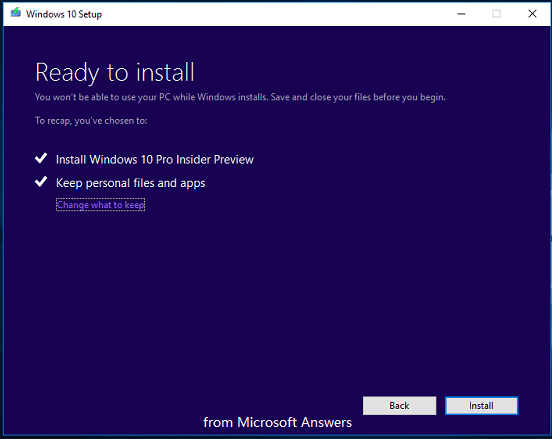The width and height of the screenshot is (552, 439).
Task: Click checkmark beside Keep personal files
Action: point(41,182)
